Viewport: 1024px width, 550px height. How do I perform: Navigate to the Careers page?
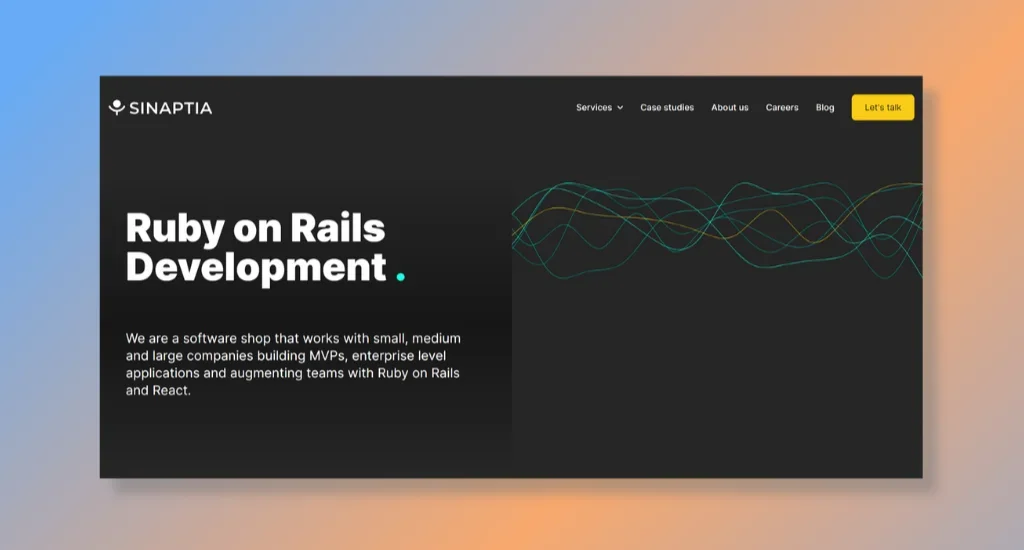click(782, 107)
